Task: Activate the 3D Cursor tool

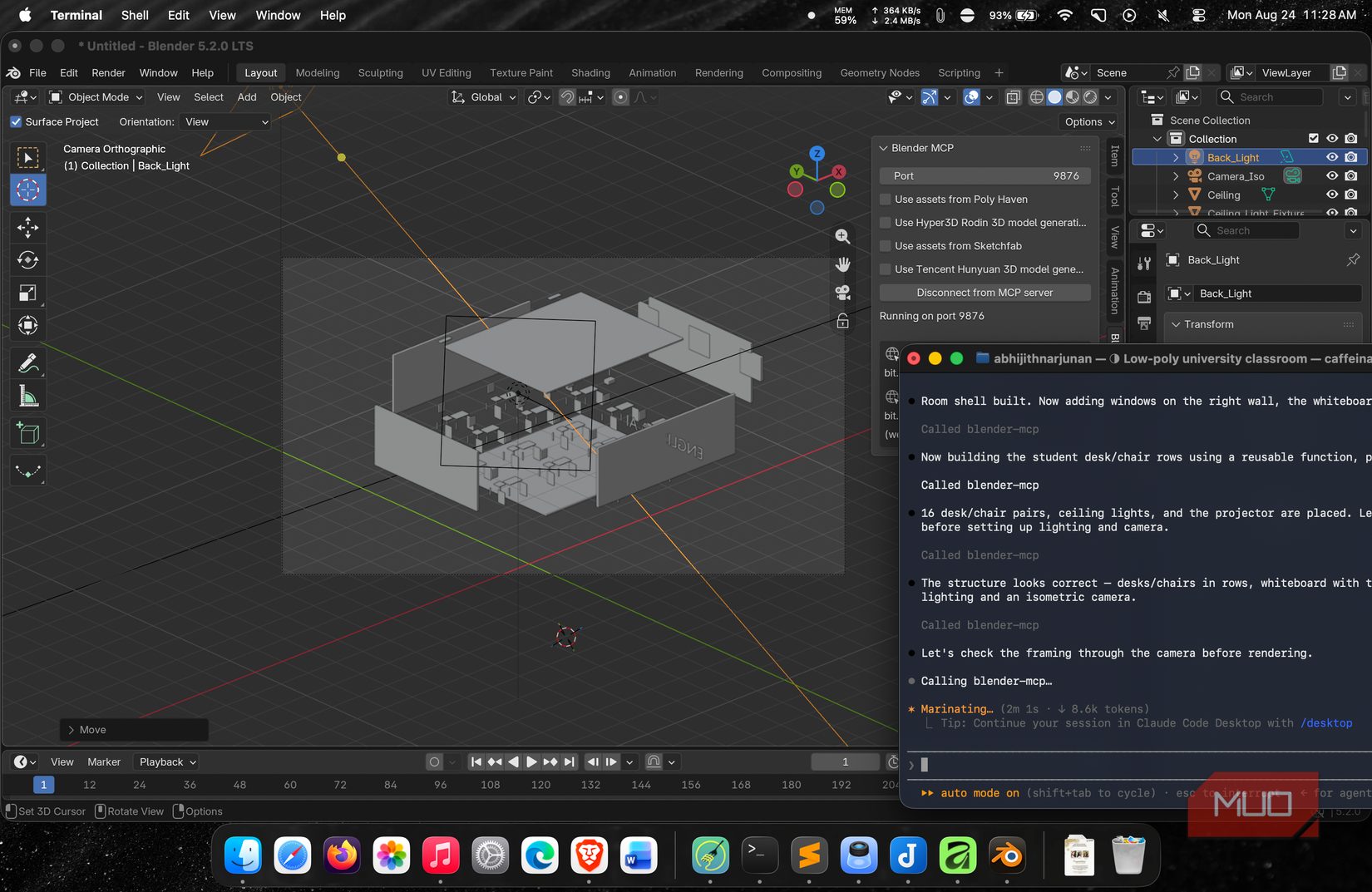Action: click(28, 190)
